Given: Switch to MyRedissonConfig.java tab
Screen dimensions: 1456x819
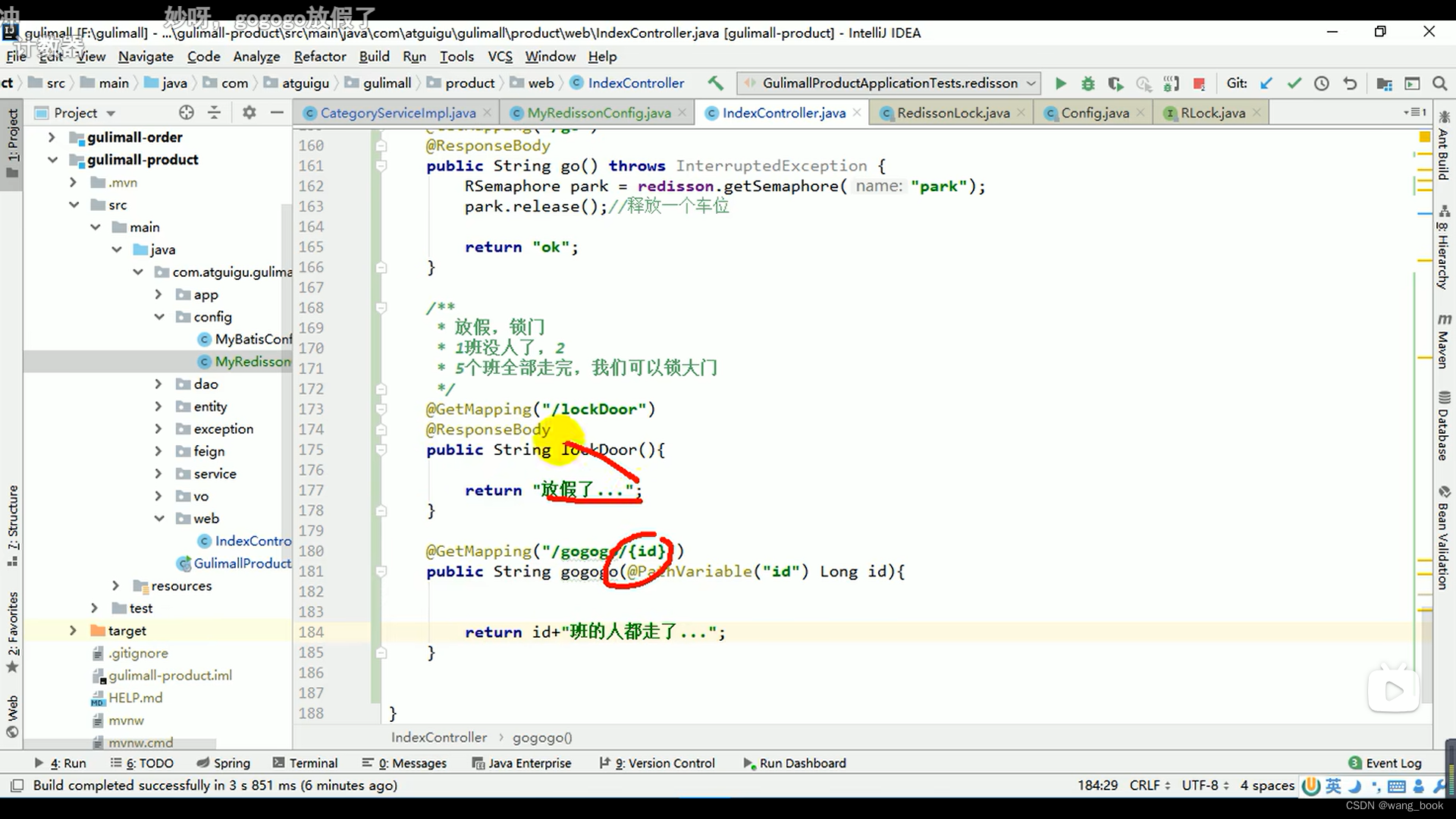Looking at the screenshot, I should tap(598, 113).
